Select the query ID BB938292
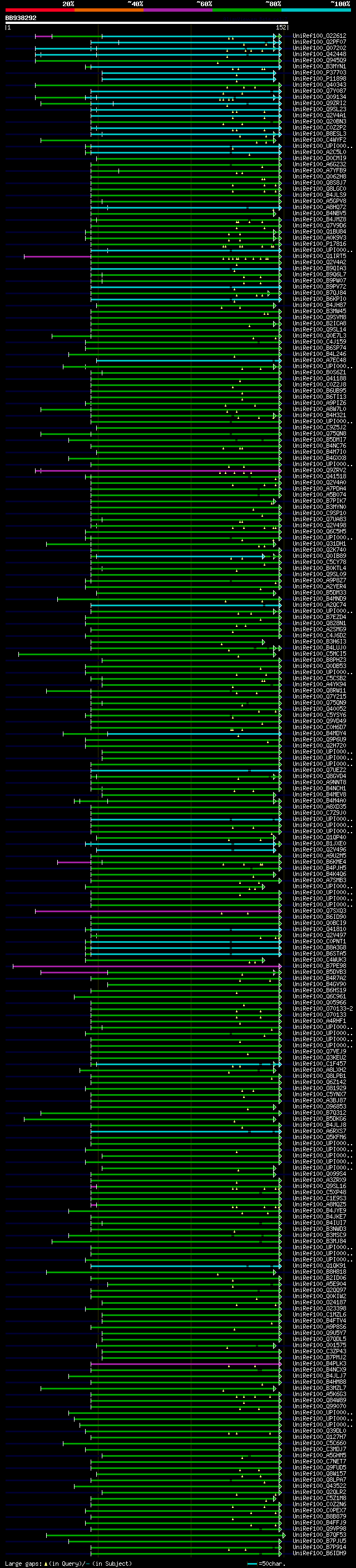 click(x=21, y=18)
